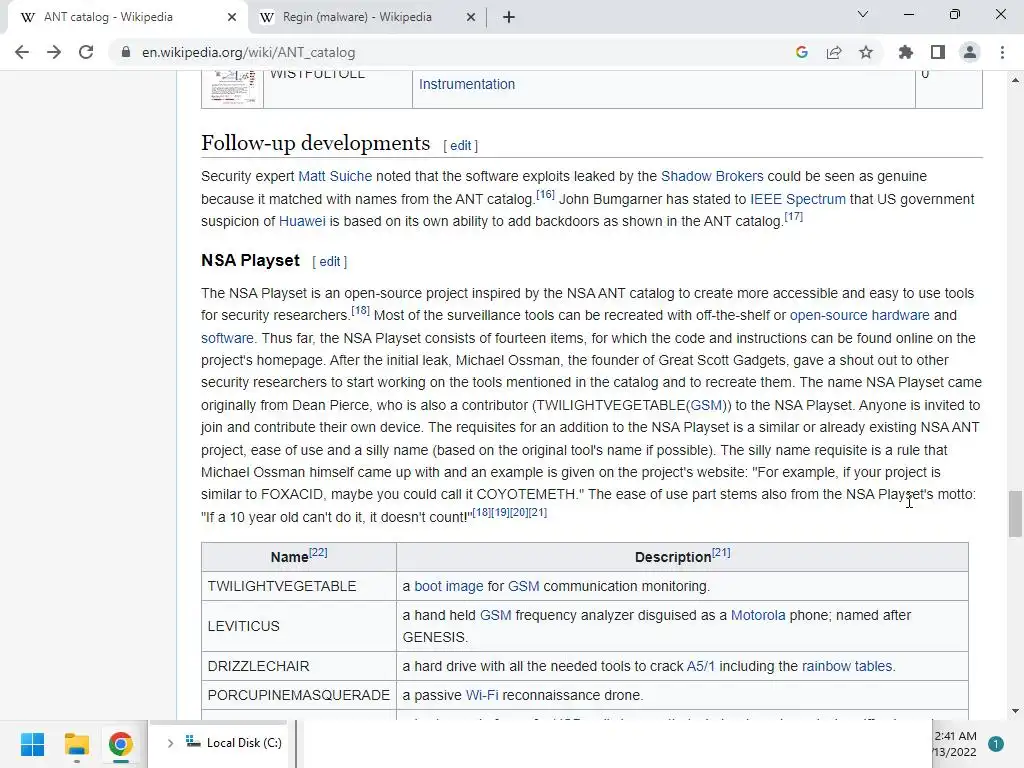The width and height of the screenshot is (1024, 768).
Task: Open GSM link in LEVITICUS row
Action: [496, 615]
